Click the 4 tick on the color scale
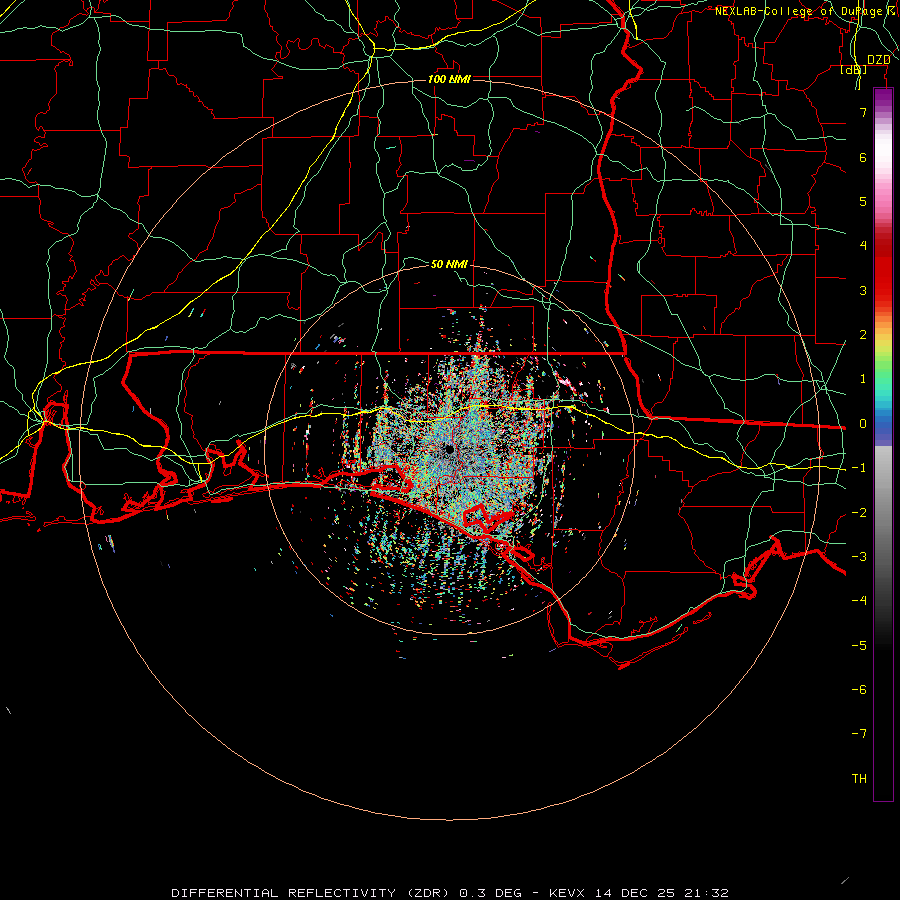This screenshot has height=900, width=900. point(863,246)
